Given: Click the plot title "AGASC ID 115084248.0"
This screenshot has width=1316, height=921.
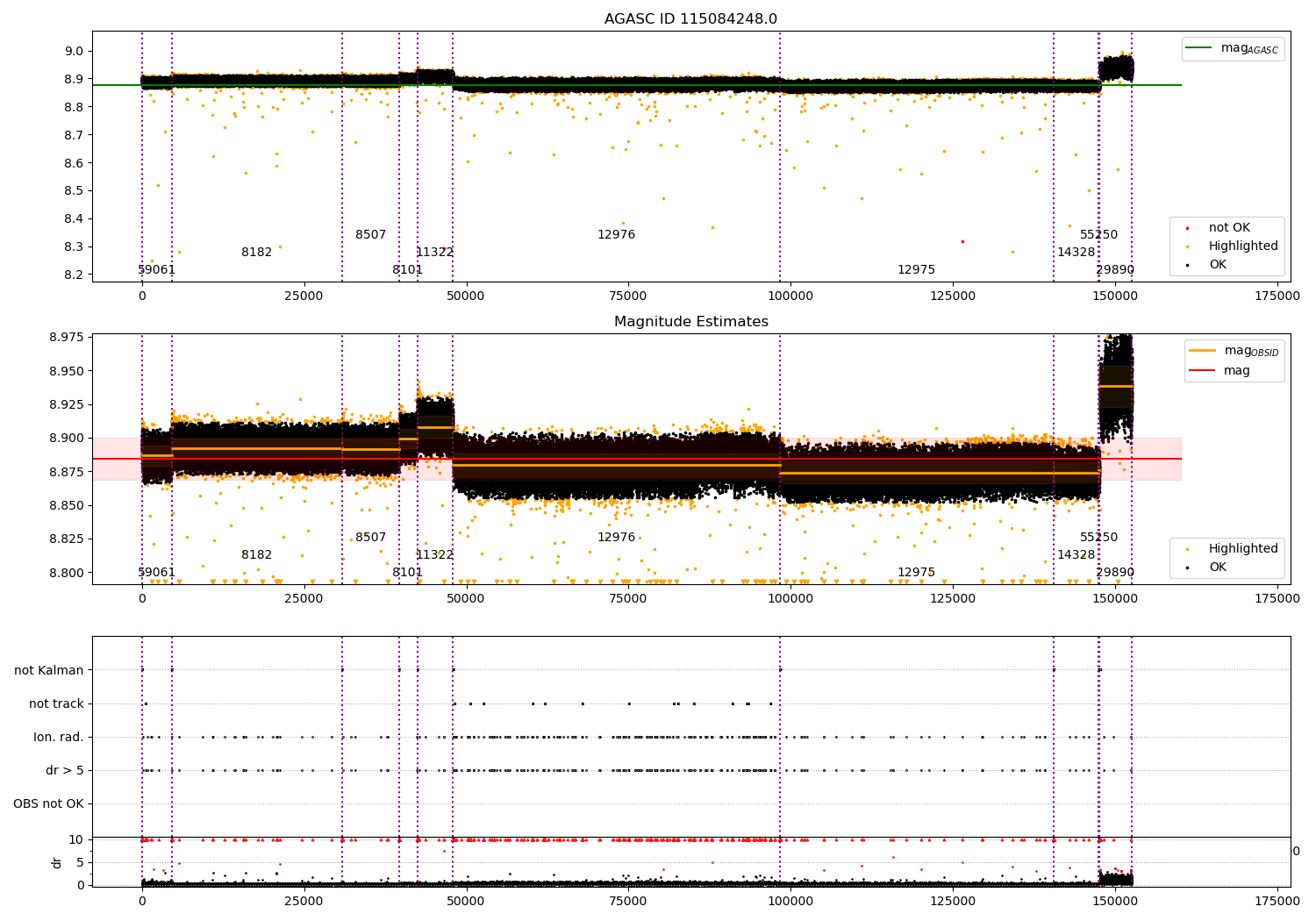Looking at the screenshot, I should click(x=690, y=19).
